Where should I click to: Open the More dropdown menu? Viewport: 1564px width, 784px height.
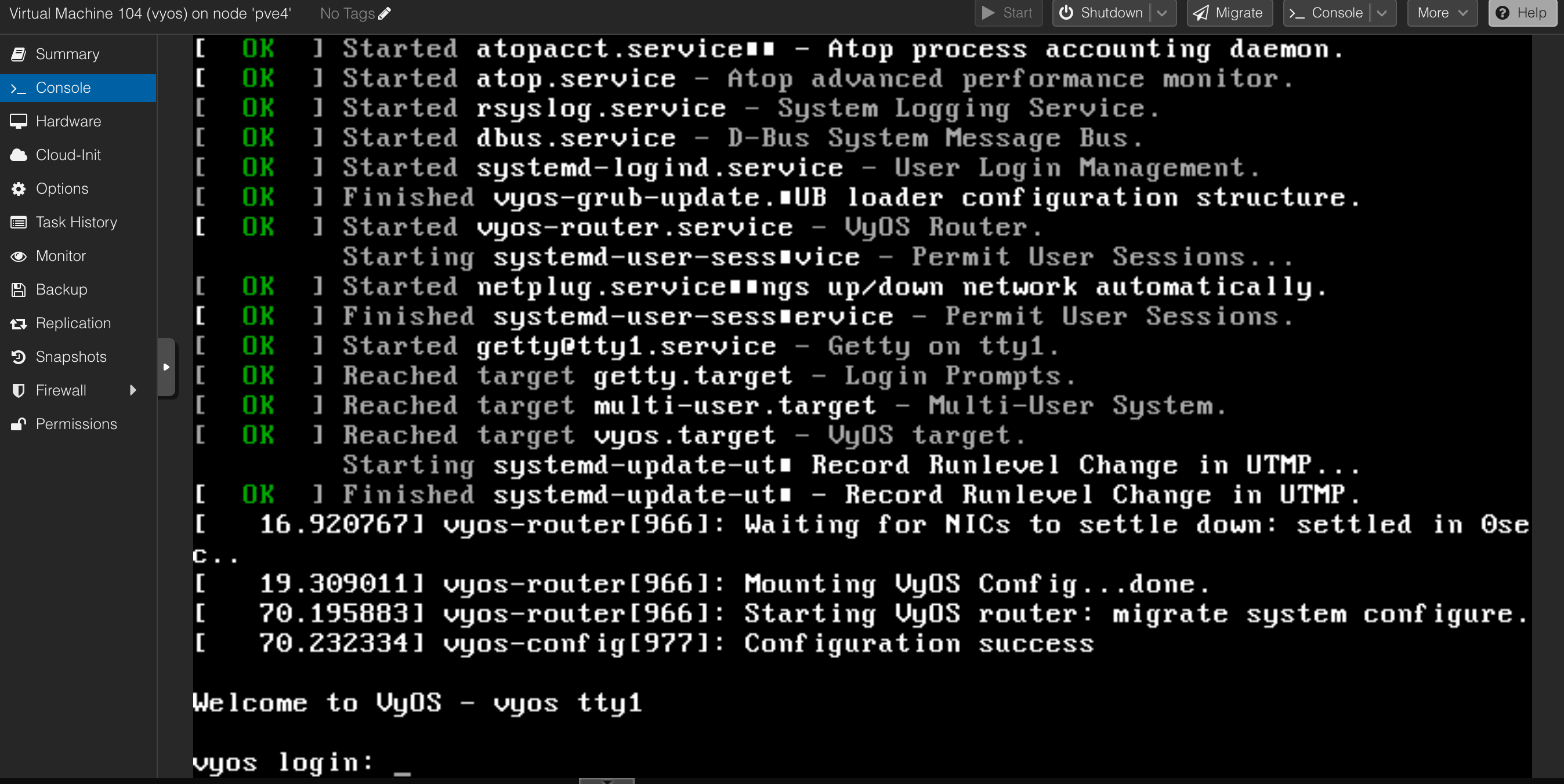(x=1442, y=13)
